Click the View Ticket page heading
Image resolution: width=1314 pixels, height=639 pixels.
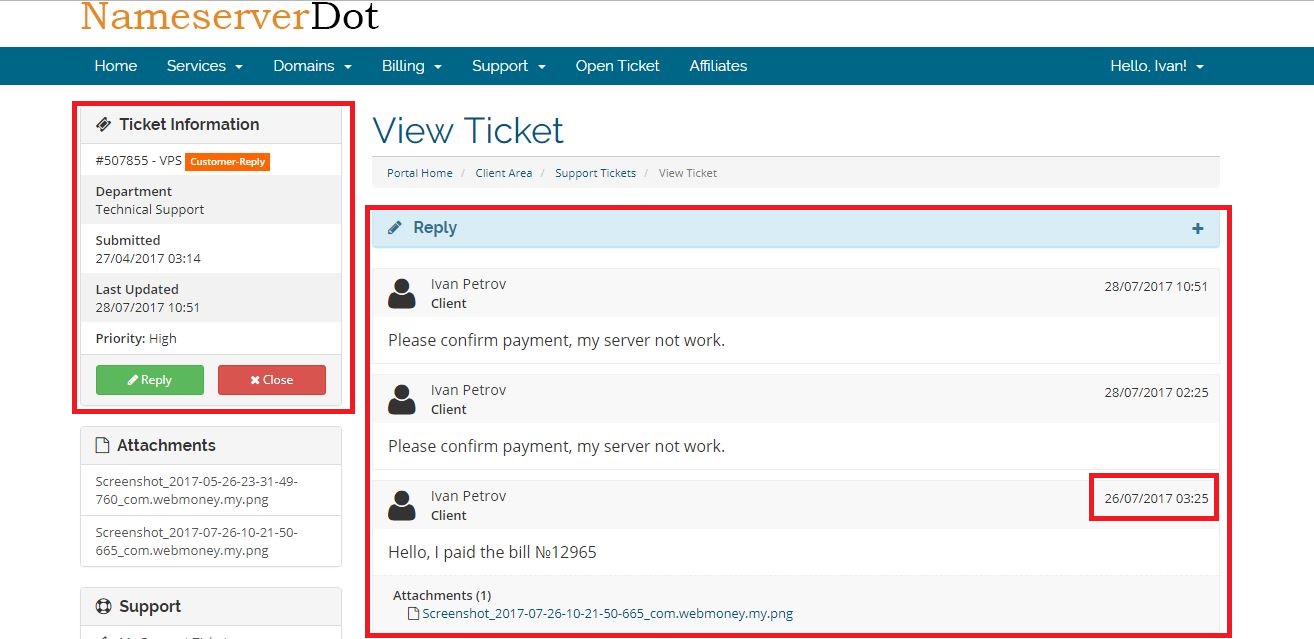point(468,131)
